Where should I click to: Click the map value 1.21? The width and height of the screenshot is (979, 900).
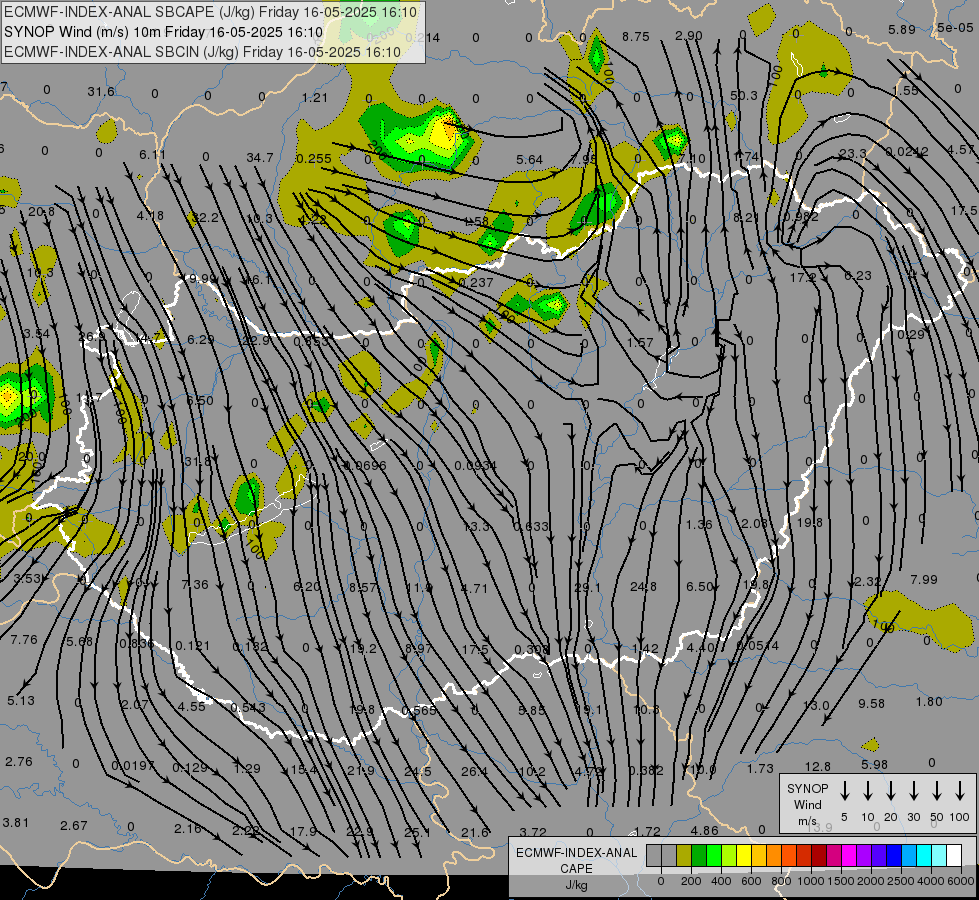click(315, 97)
